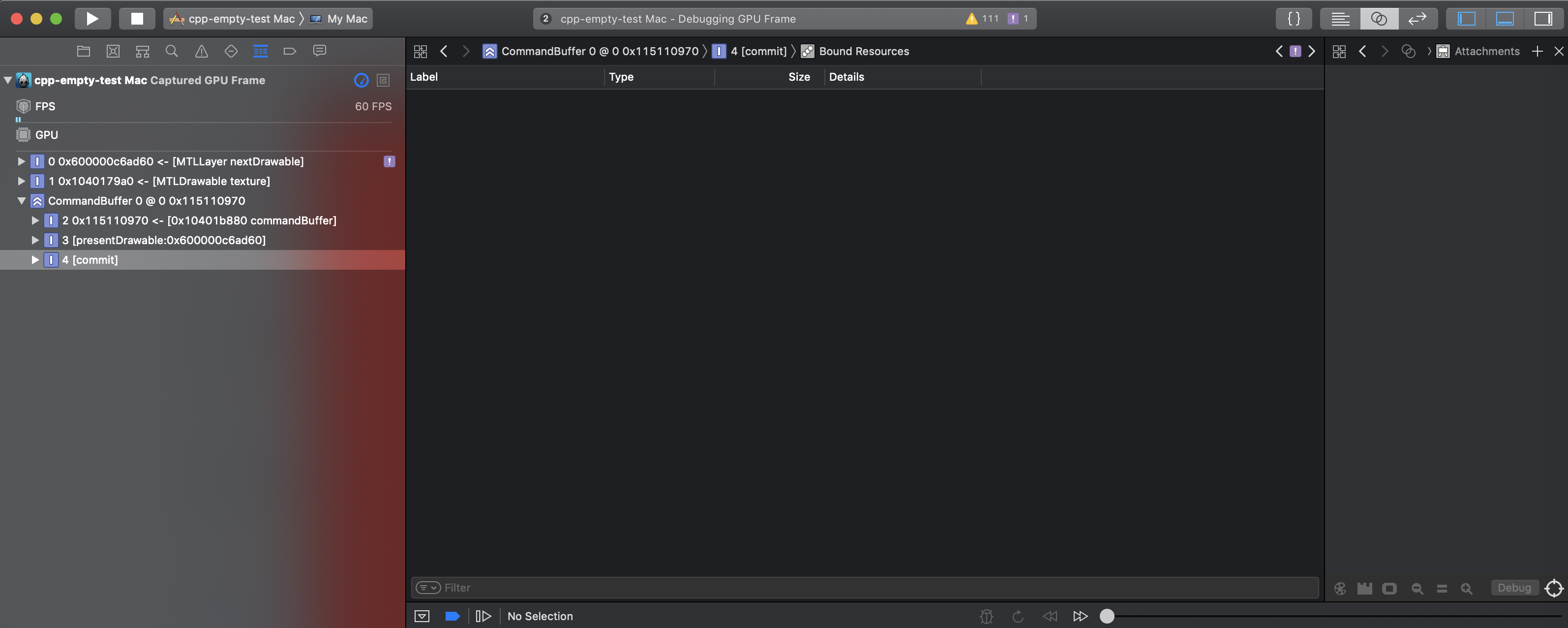Toggle the right inspector panel visibility
The width and height of the screenshot is (1568, 628).
(x=1542, y=18)
